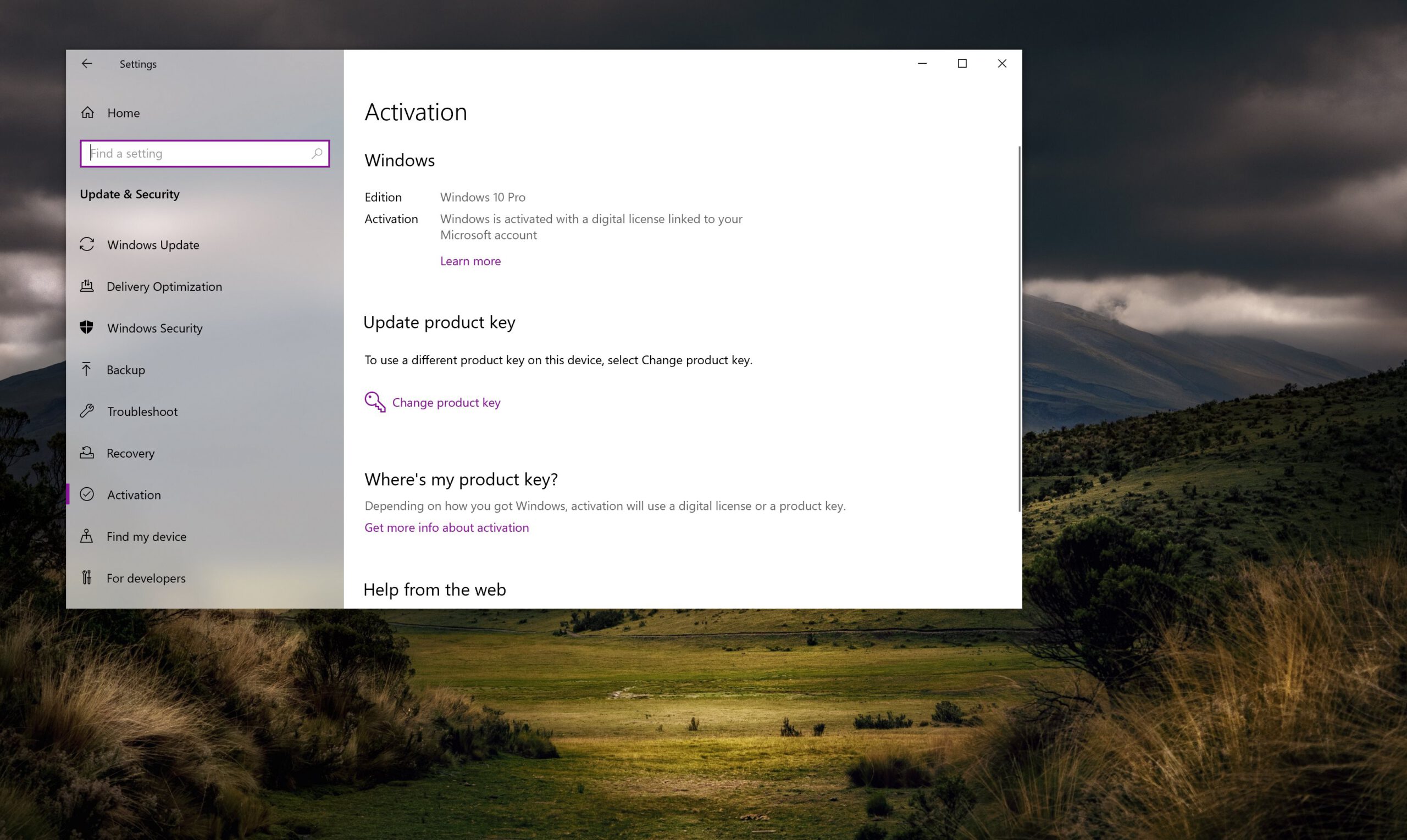This screenshot has height=840, width=1407.
Task: Click the back arrow in Settings
Action: [87, 63]
